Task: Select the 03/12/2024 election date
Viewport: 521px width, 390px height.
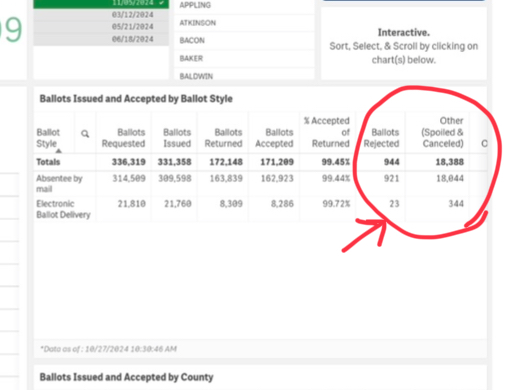Action: [101, 15]
